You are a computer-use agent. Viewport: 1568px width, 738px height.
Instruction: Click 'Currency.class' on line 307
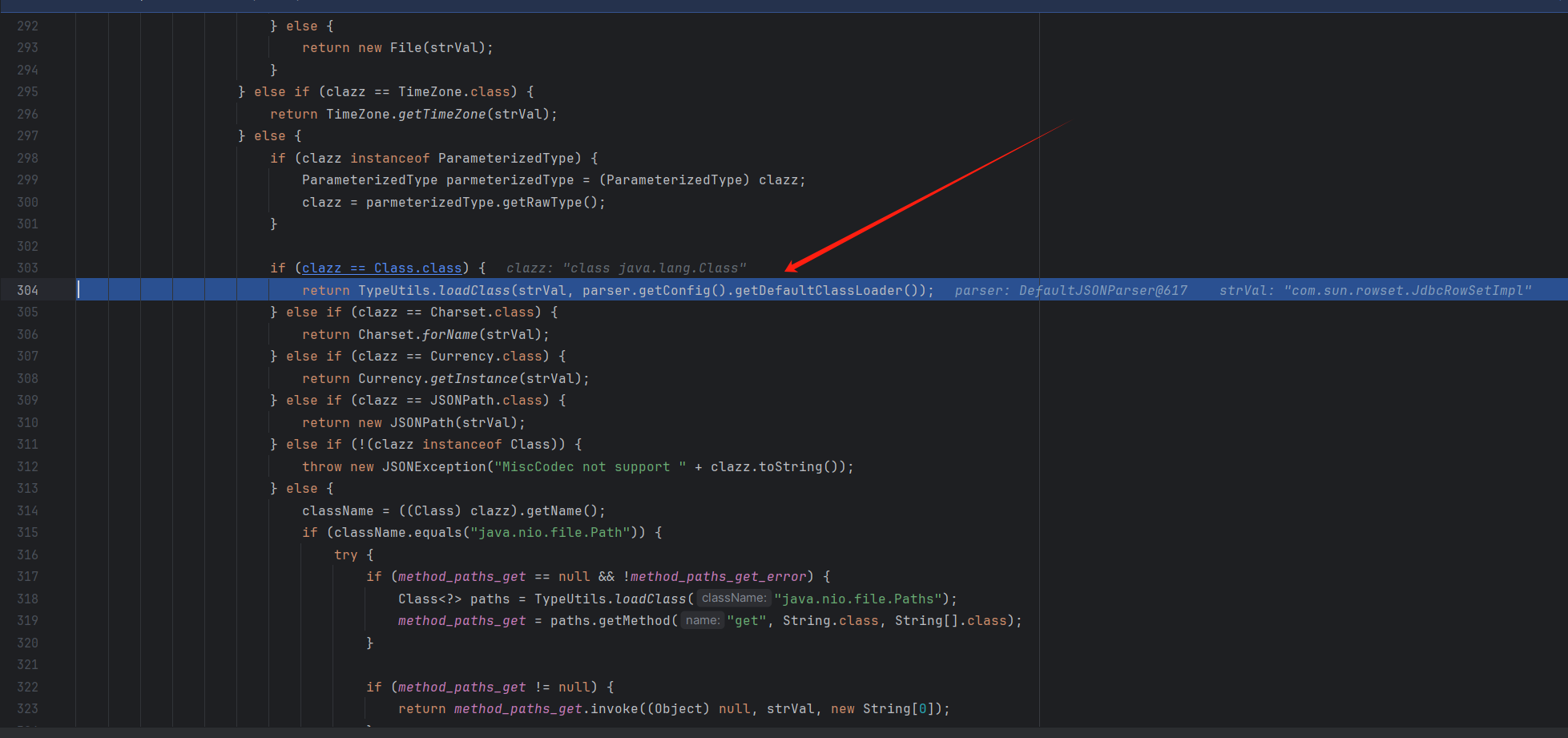486,356
